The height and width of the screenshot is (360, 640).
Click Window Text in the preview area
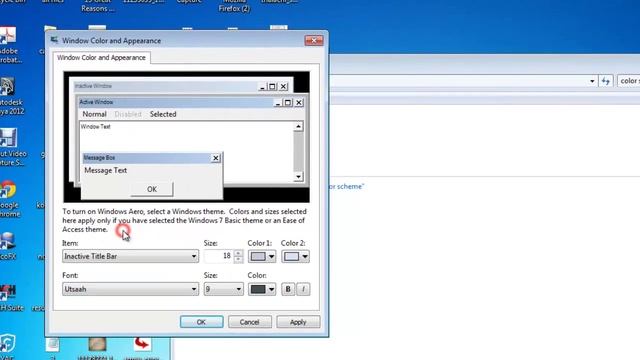96,127
